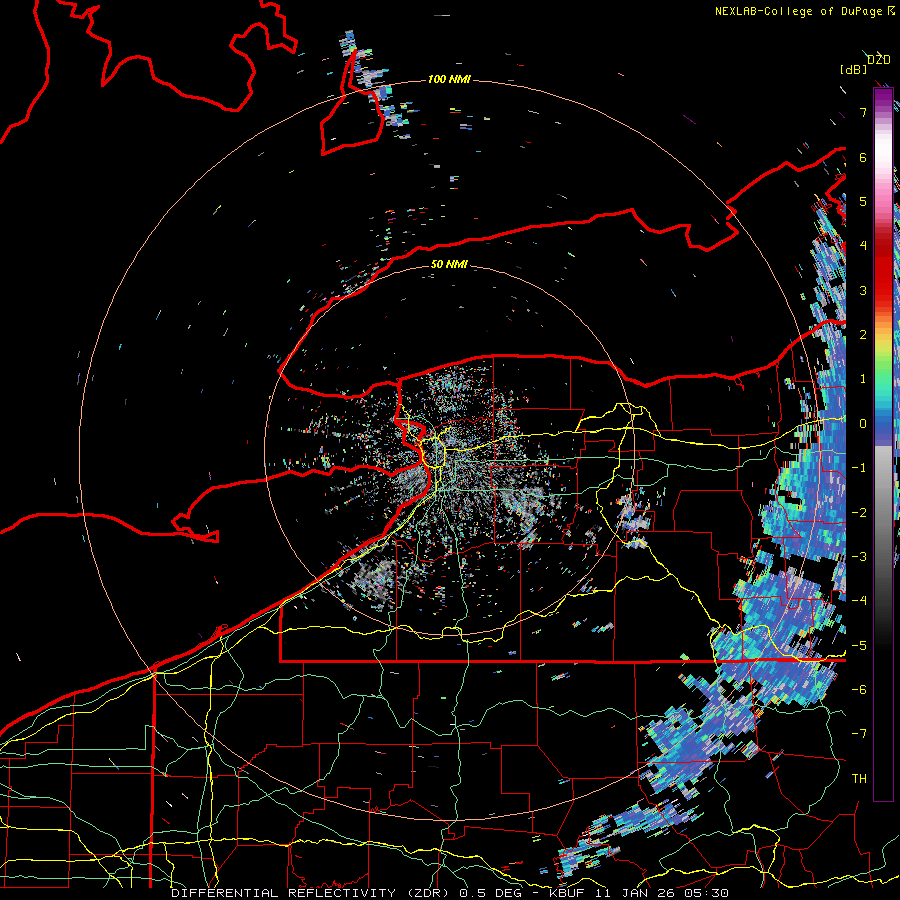Click the -6 value on the color scale

point(859,689)
